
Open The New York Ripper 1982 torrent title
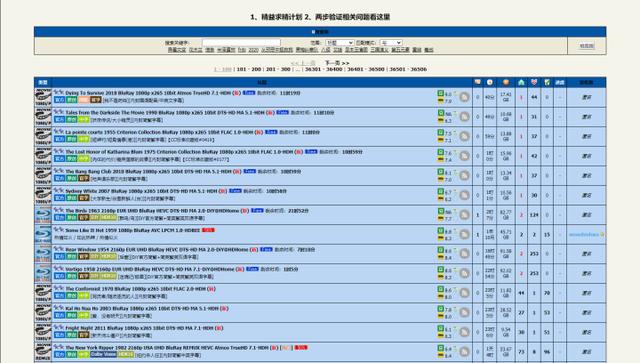pyautogui.click(x=167, y=348)
